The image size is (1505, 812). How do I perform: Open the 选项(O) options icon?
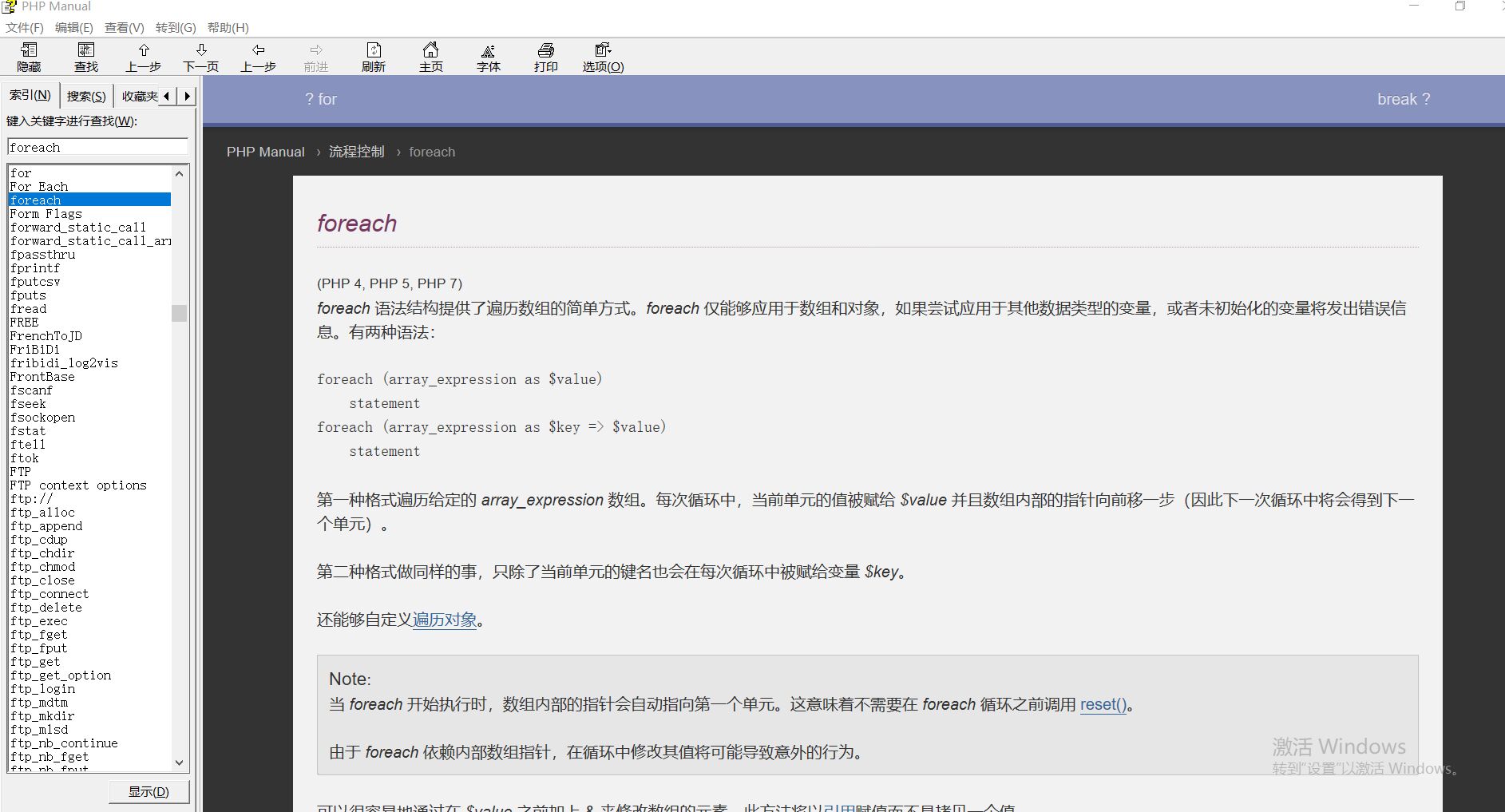(x=604, y=57)
